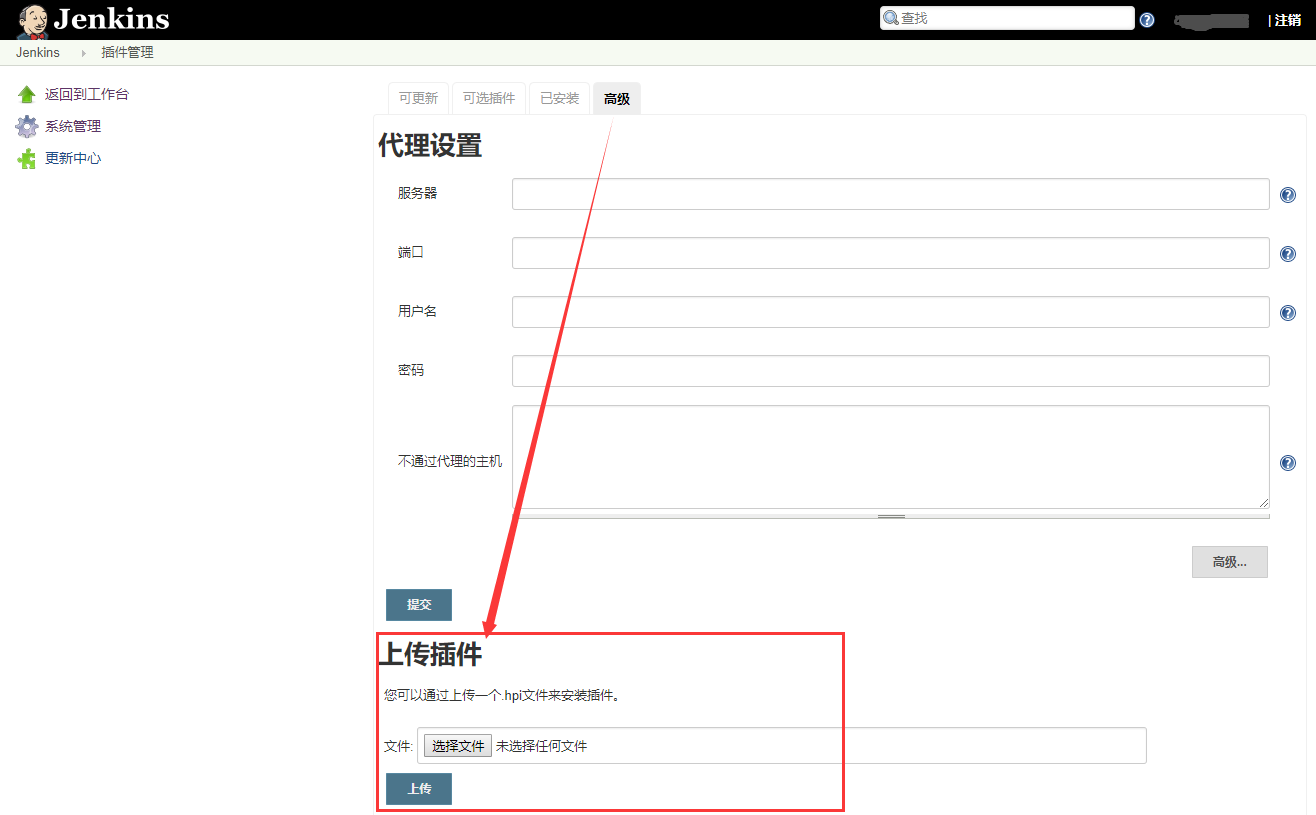Open help icon for 不通过代理的主机 field

1288,462
